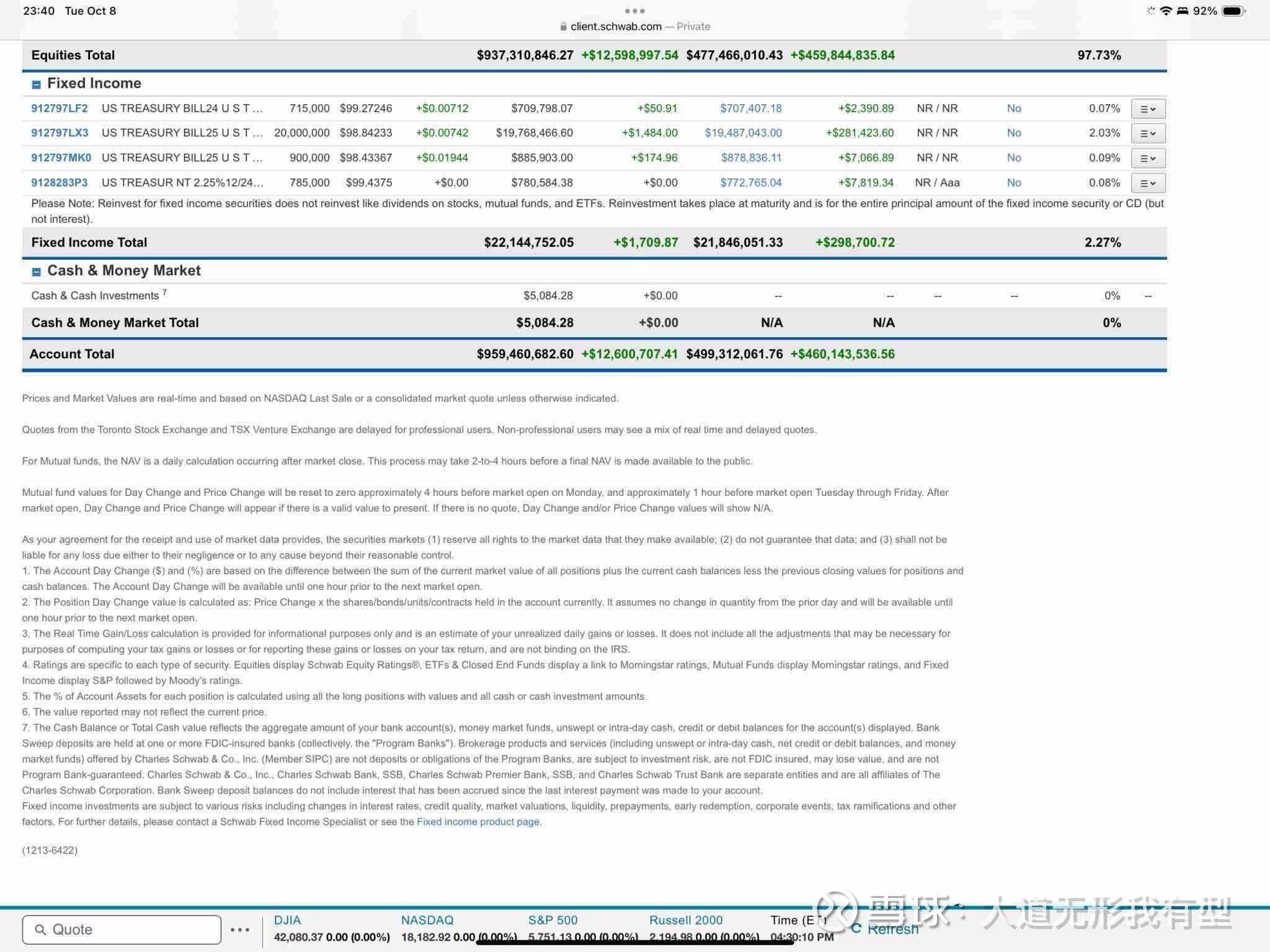
Task: Open the DJIA index quote
Action: click(287, 920)
